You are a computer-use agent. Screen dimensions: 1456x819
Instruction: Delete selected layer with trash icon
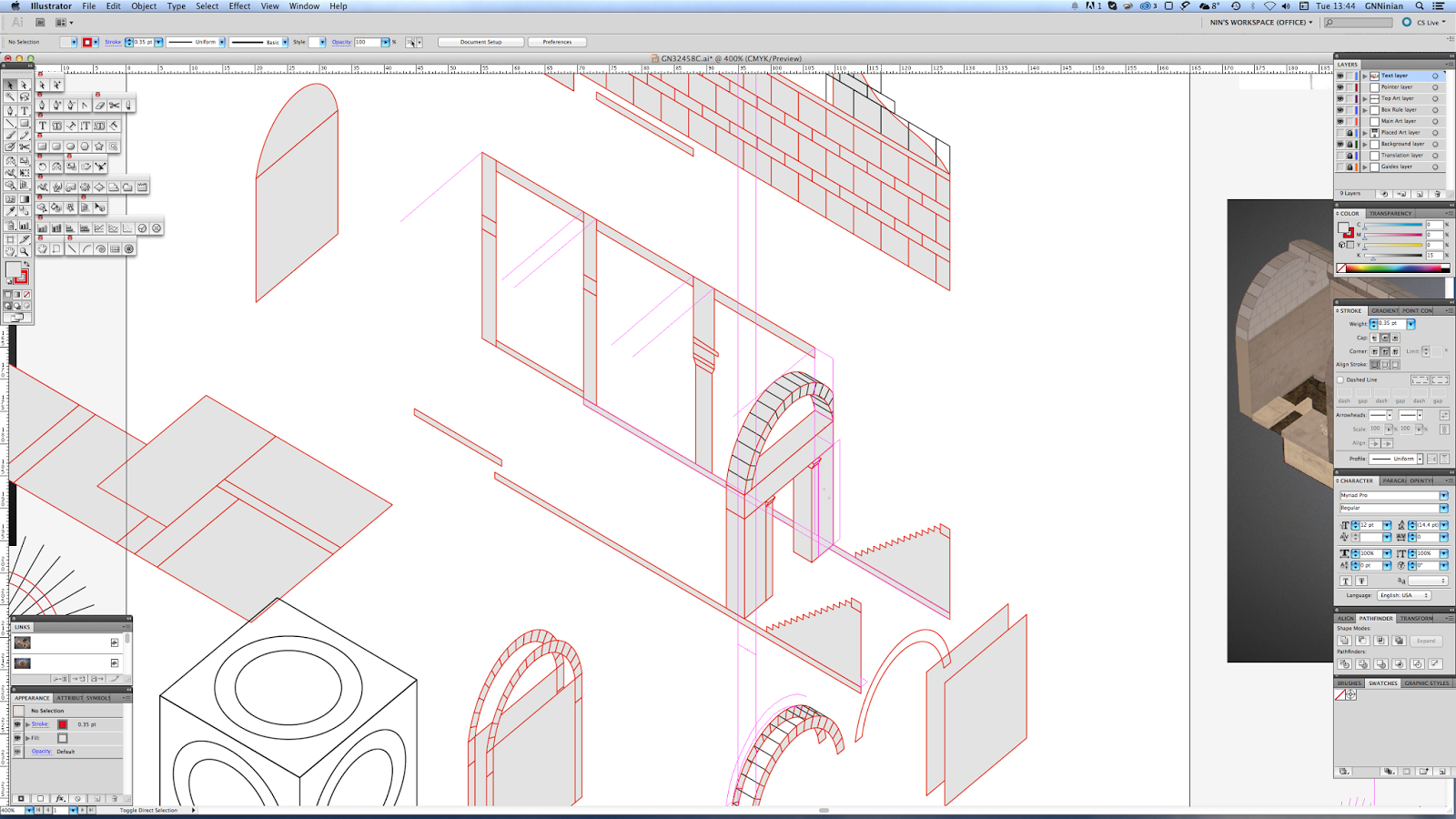pyautogui.click(x=1437, y=194)
